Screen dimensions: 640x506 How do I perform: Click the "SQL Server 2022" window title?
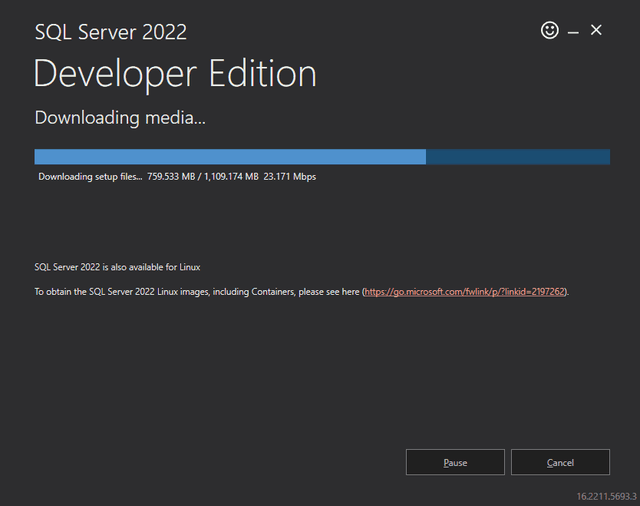click(110, 32)
